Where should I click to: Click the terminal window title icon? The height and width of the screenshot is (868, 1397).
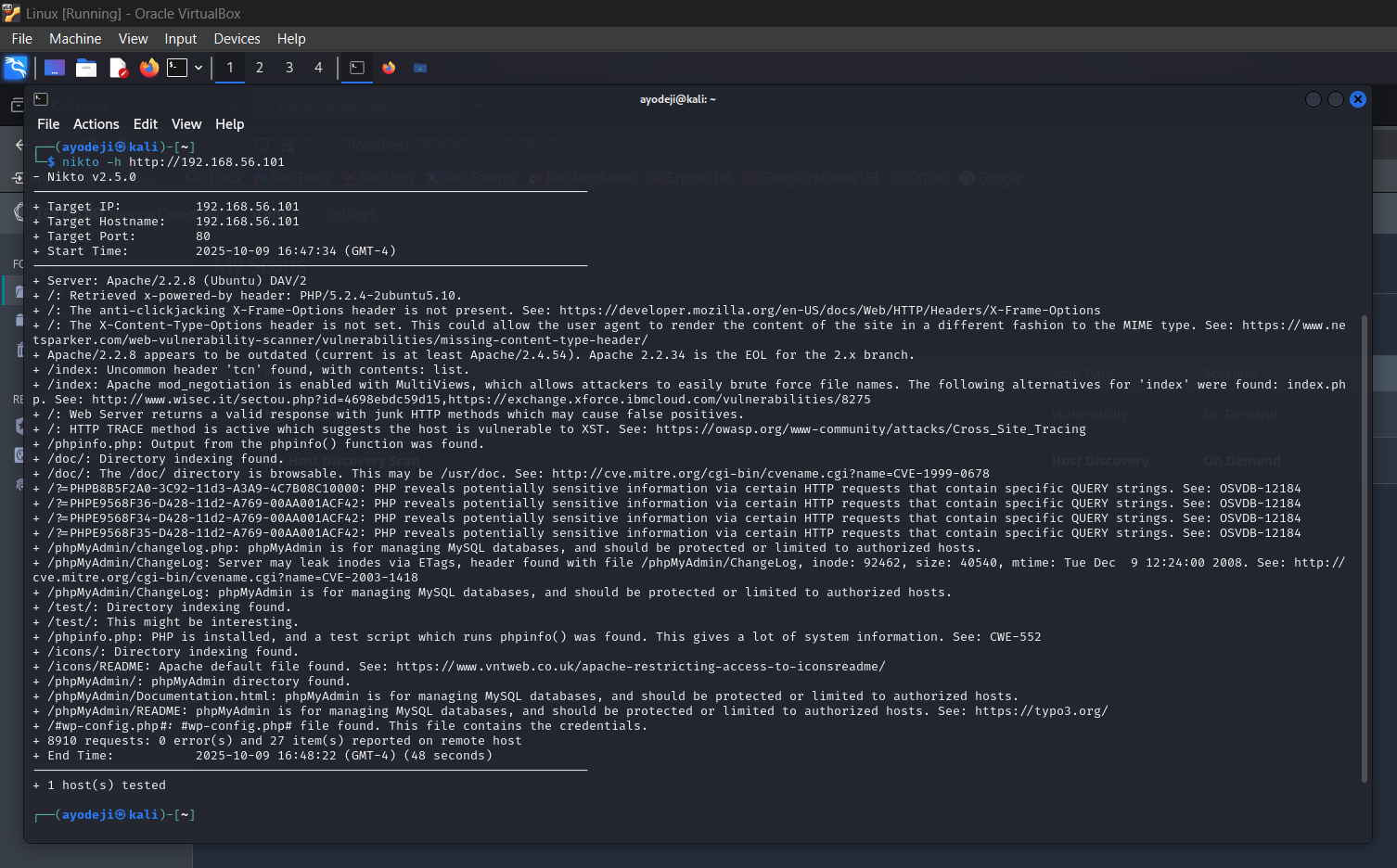[41, 99]
